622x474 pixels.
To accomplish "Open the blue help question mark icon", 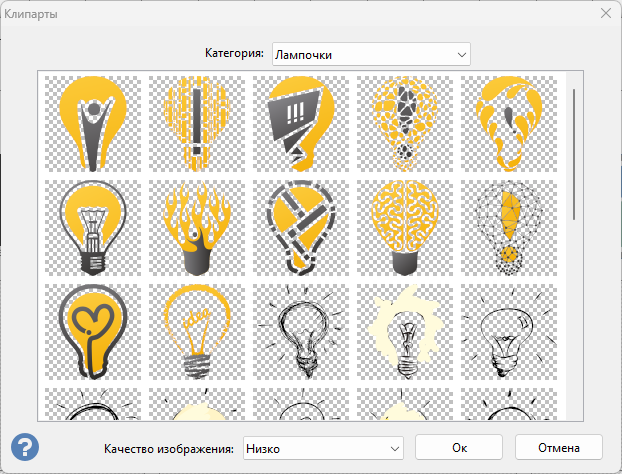I will [25, 446].
